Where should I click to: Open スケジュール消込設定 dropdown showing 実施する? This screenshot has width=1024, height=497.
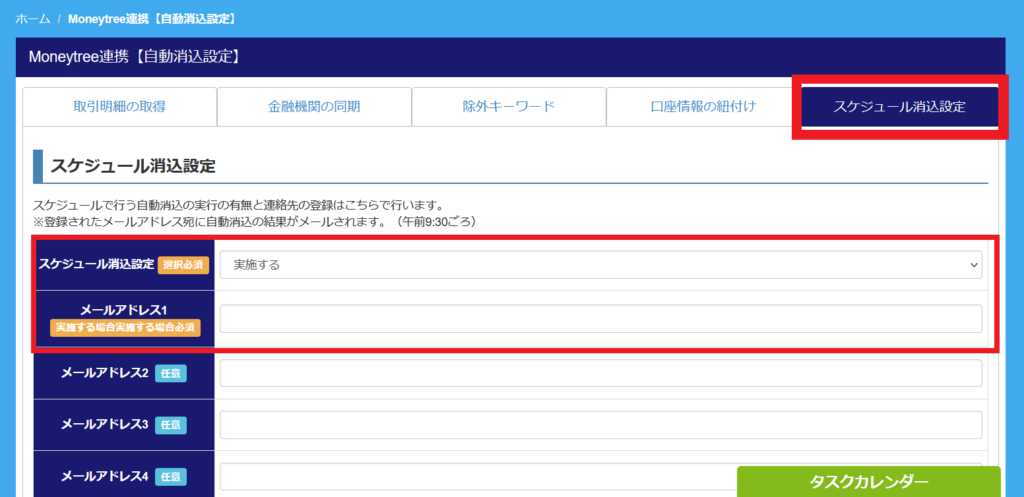pos(601,265)
